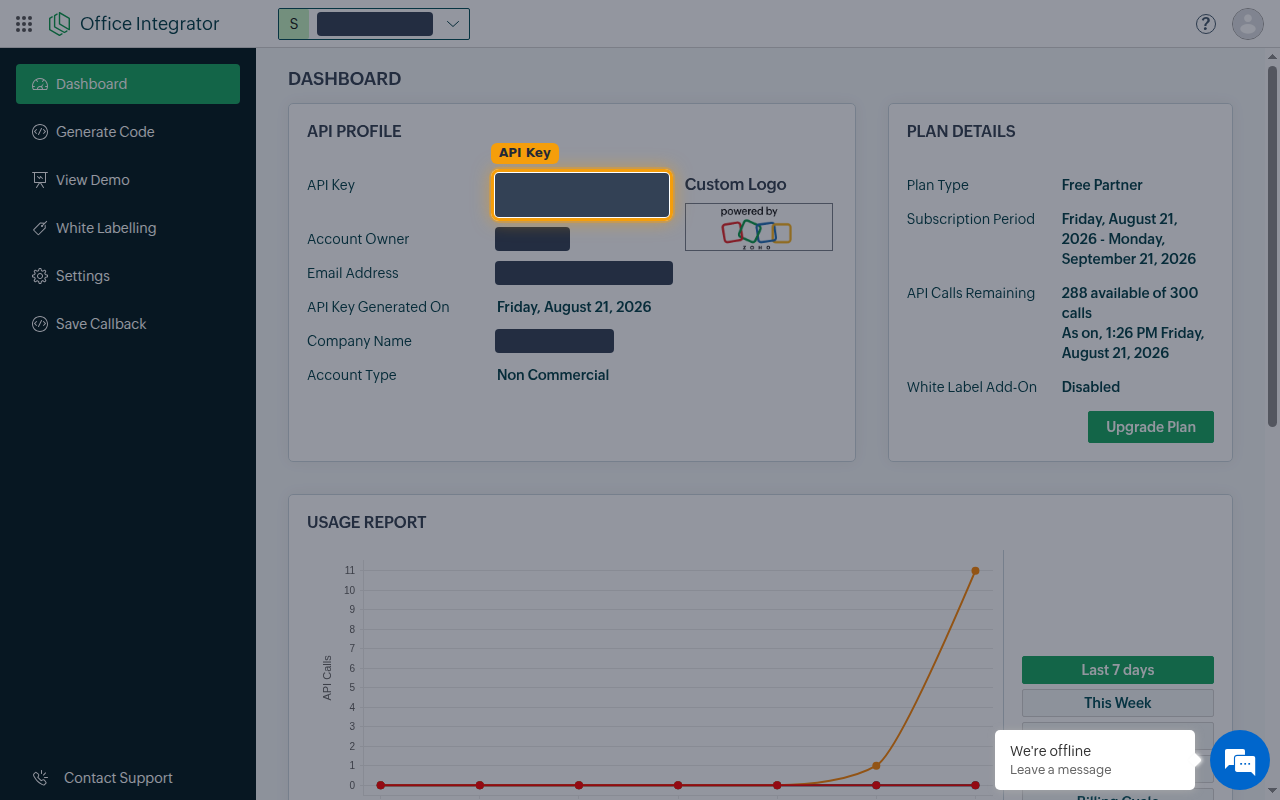The image size is (1280, 800).
Task: Open White Labelling section
Action: (x=128, y=228)
